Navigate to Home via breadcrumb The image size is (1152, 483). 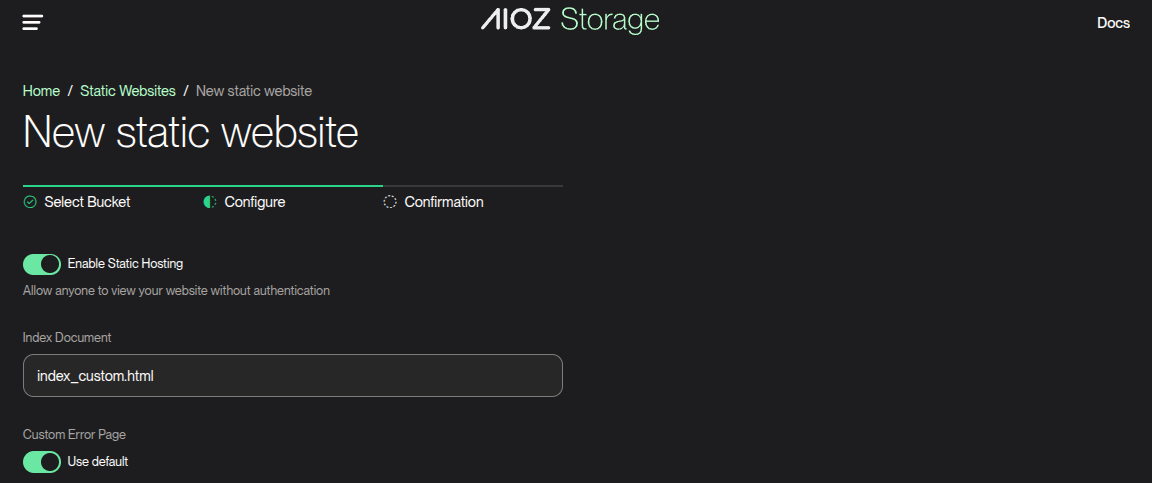41,91
